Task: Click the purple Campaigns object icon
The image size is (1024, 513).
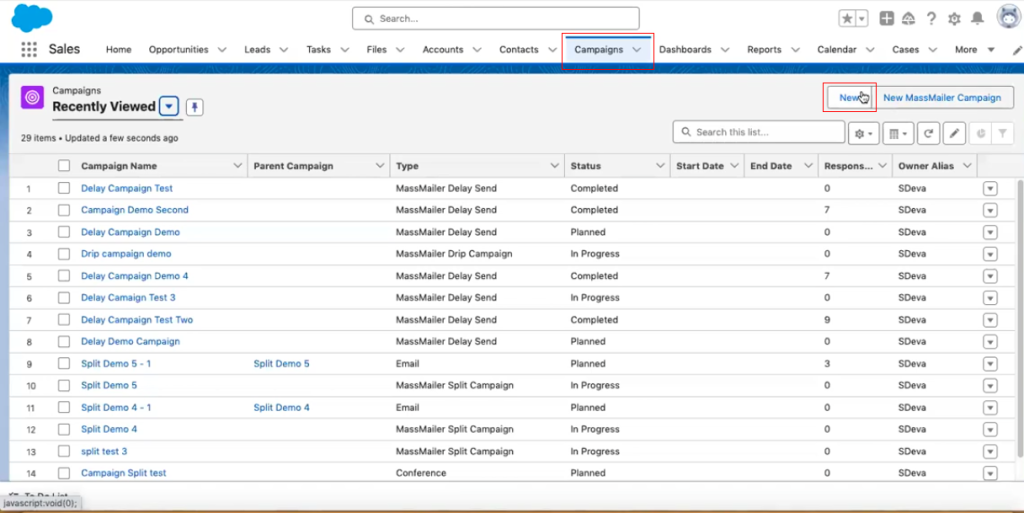Action: [32, 97]
